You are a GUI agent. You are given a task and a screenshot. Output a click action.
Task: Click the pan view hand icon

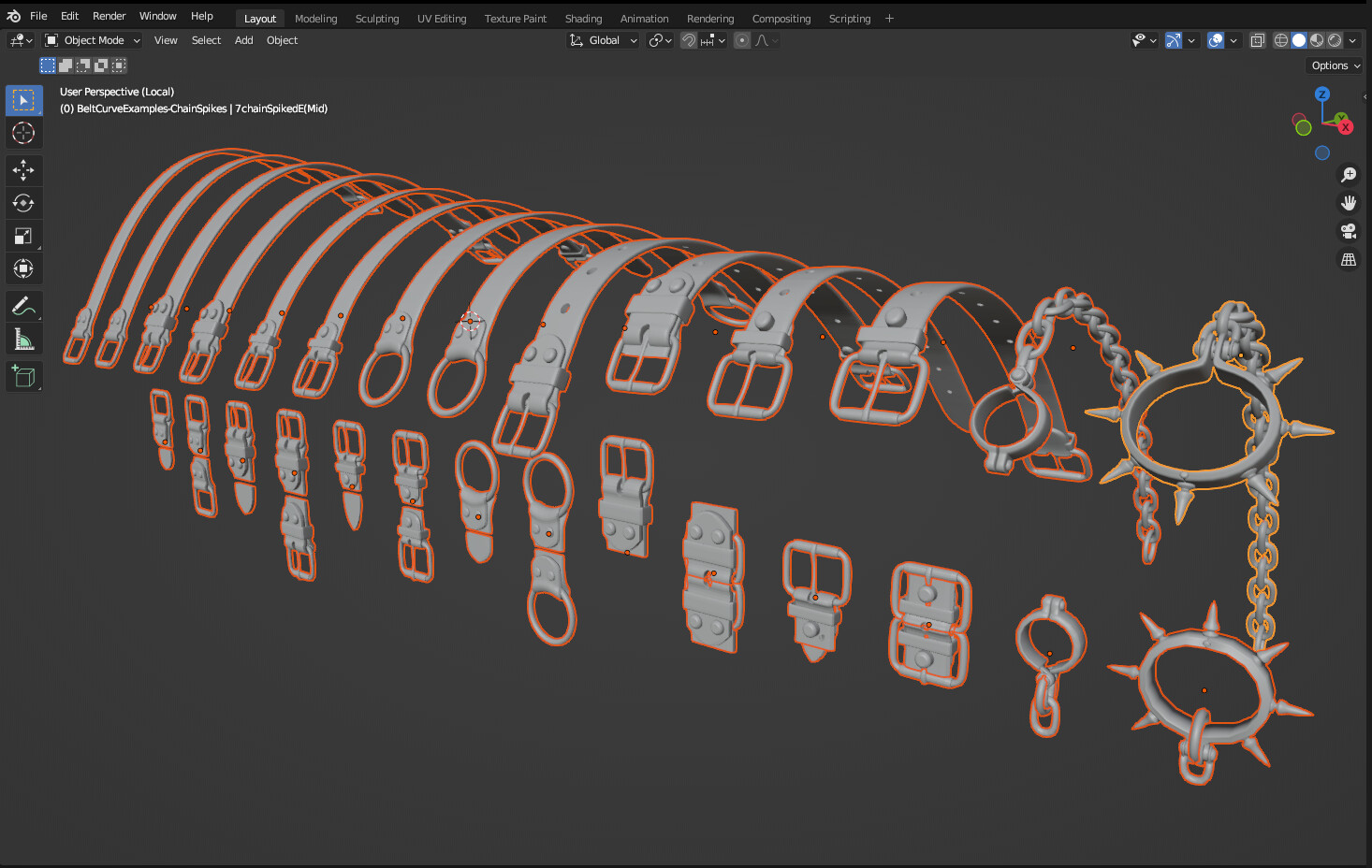(x=1349, y=203)
